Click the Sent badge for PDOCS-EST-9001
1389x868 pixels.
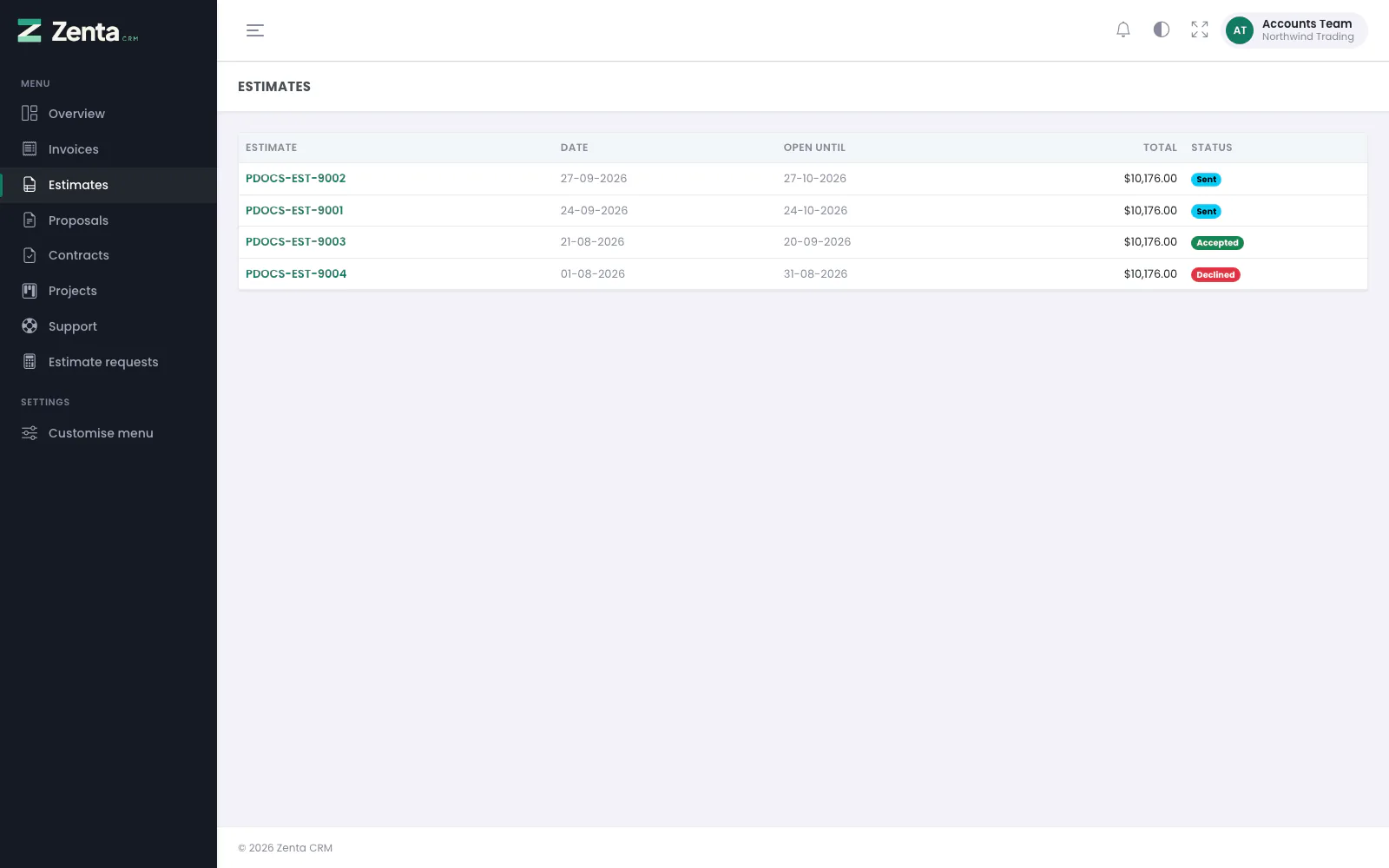1206,211
